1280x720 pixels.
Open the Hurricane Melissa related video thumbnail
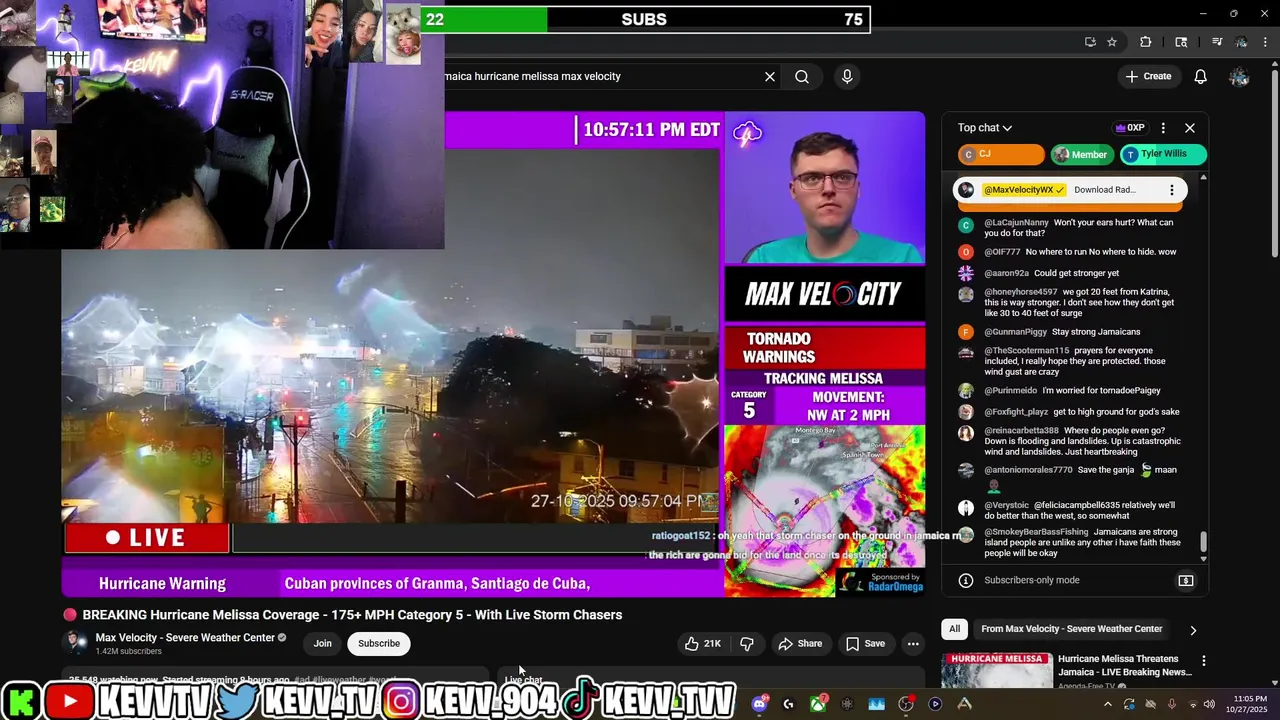point(997,671)
